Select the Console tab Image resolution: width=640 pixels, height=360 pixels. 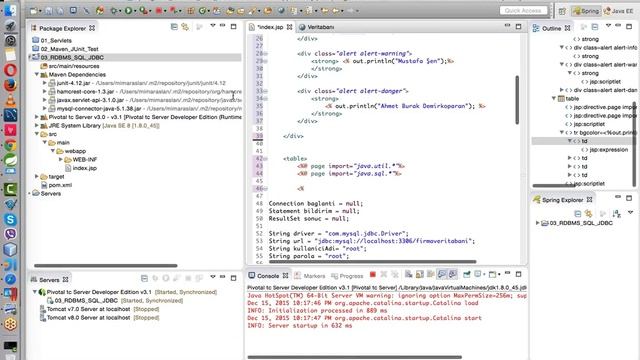tap(268, 276)
